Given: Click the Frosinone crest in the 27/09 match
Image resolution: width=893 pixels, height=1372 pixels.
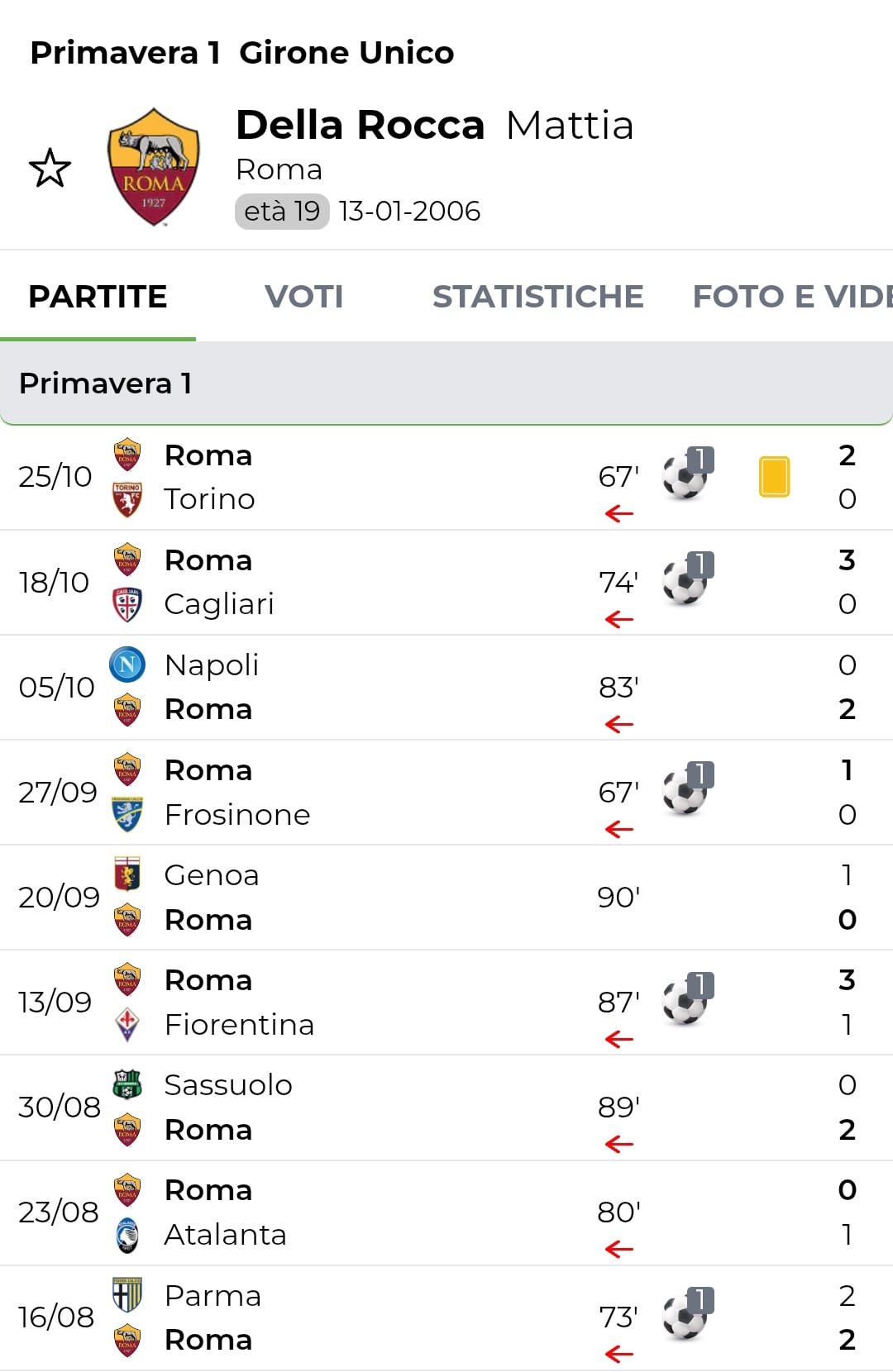Looking at the screenshot, I should pos(127,814).
